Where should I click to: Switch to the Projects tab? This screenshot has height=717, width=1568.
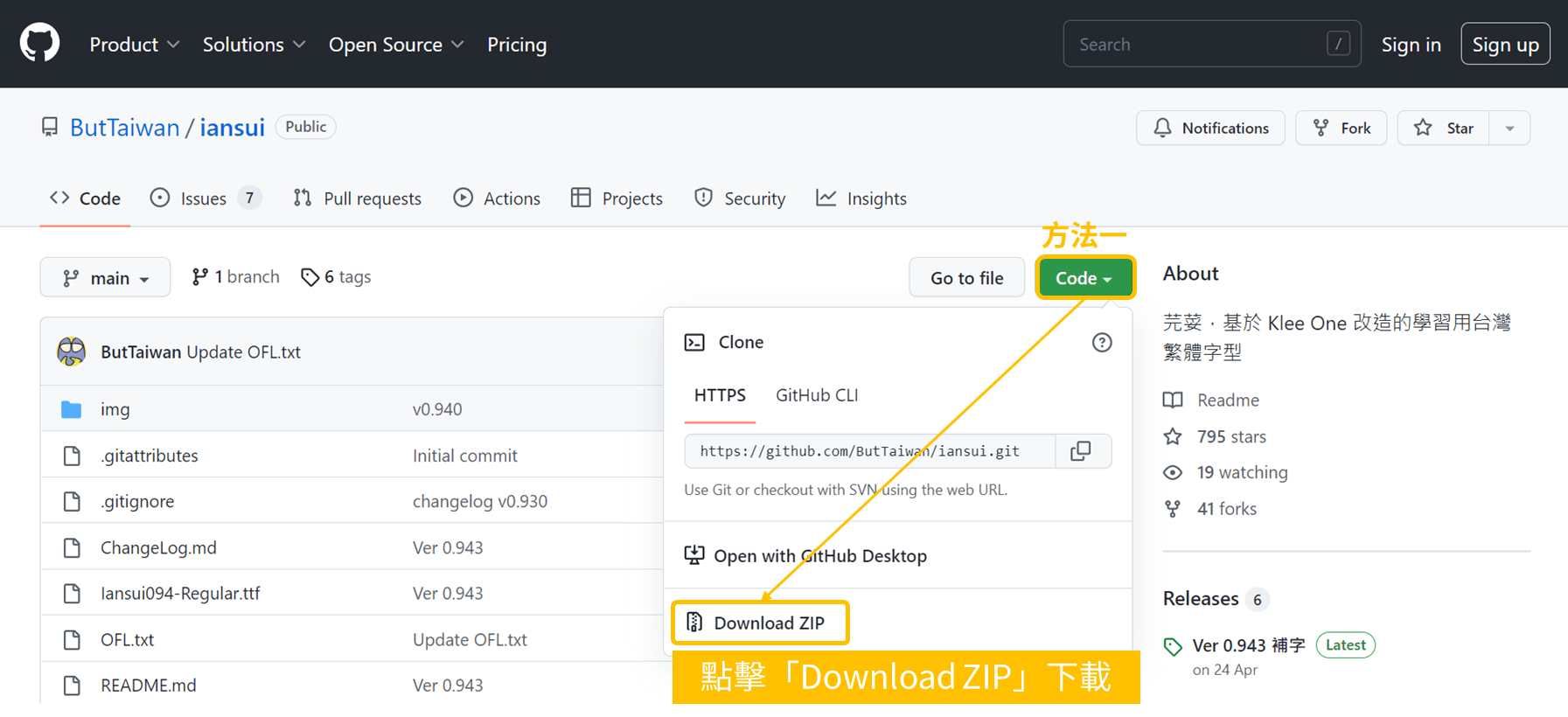[617, 198]
